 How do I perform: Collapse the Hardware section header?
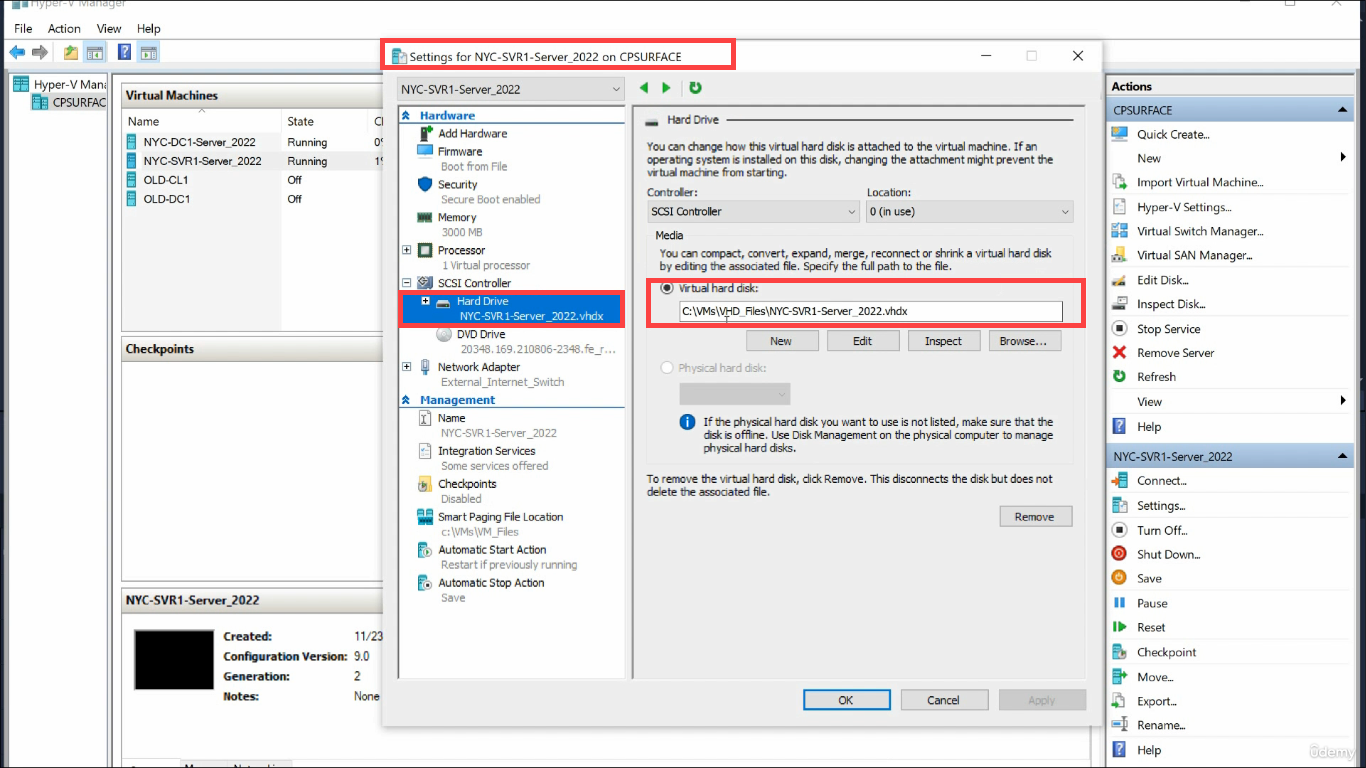click(406, 116)
